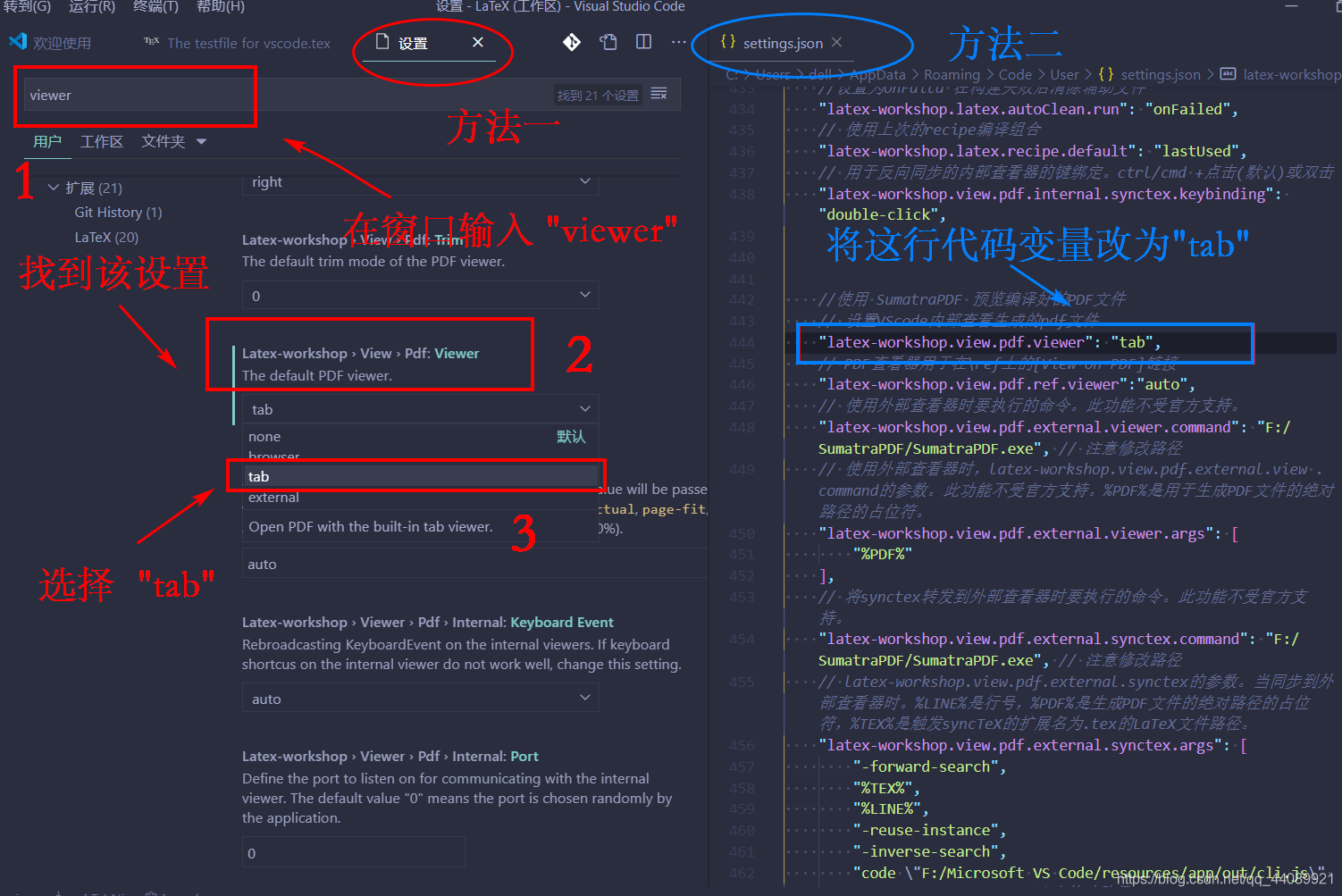Minimize the VS Code window
The width and height of the screenshot is (1342, 896).
1291,6
